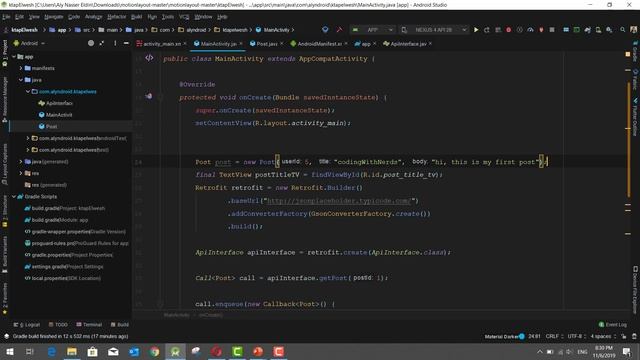Toggle Resource Manager side tab
This screenshot has height=360, width=640.
coord(5,99)
